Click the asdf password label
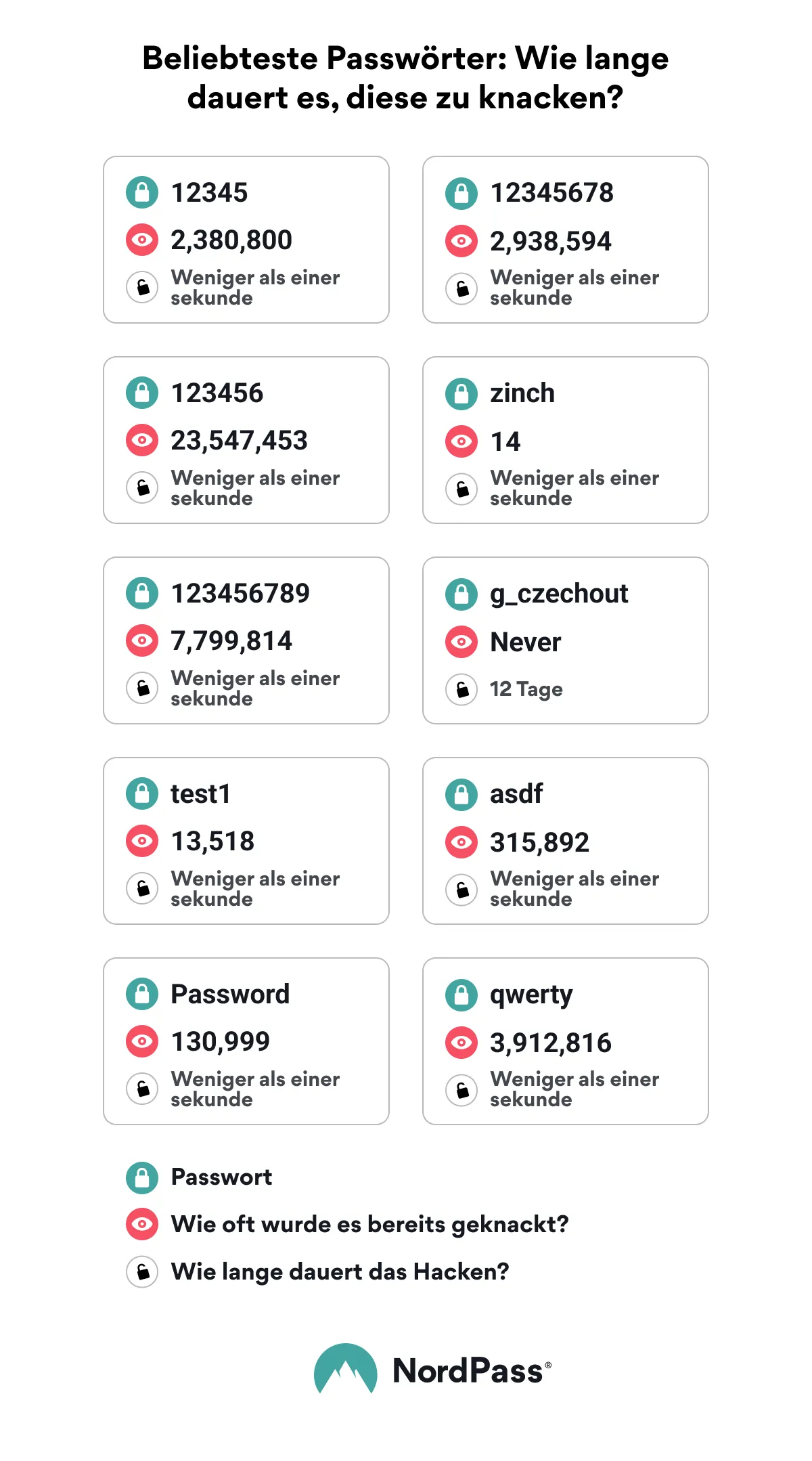 pyautogui.click(x=516, y=794)
